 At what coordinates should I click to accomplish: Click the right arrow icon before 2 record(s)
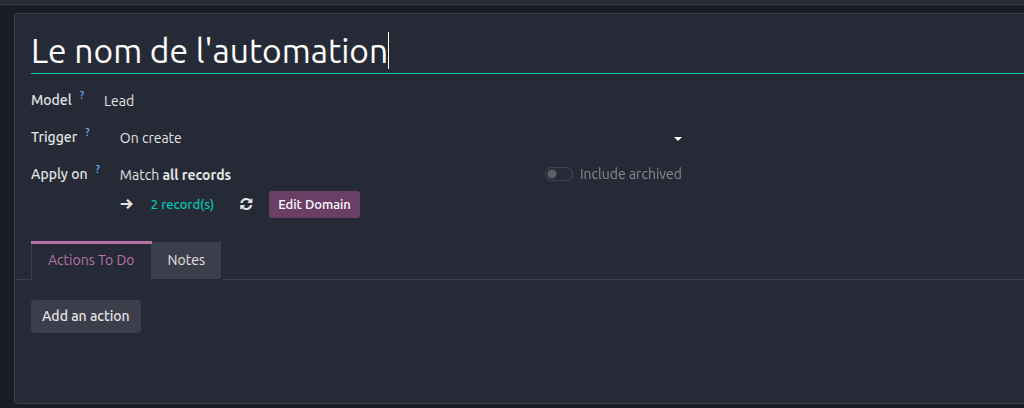click(x=127, y=204)
